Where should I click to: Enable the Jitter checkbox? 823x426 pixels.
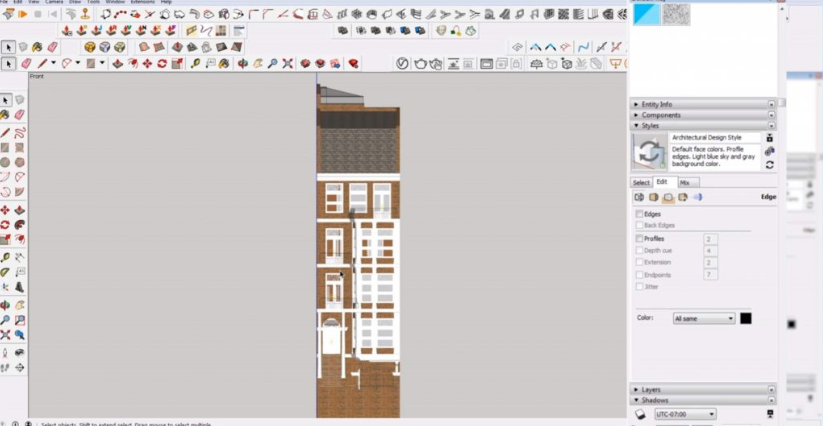pyautogui.click(x=639, y=286)
